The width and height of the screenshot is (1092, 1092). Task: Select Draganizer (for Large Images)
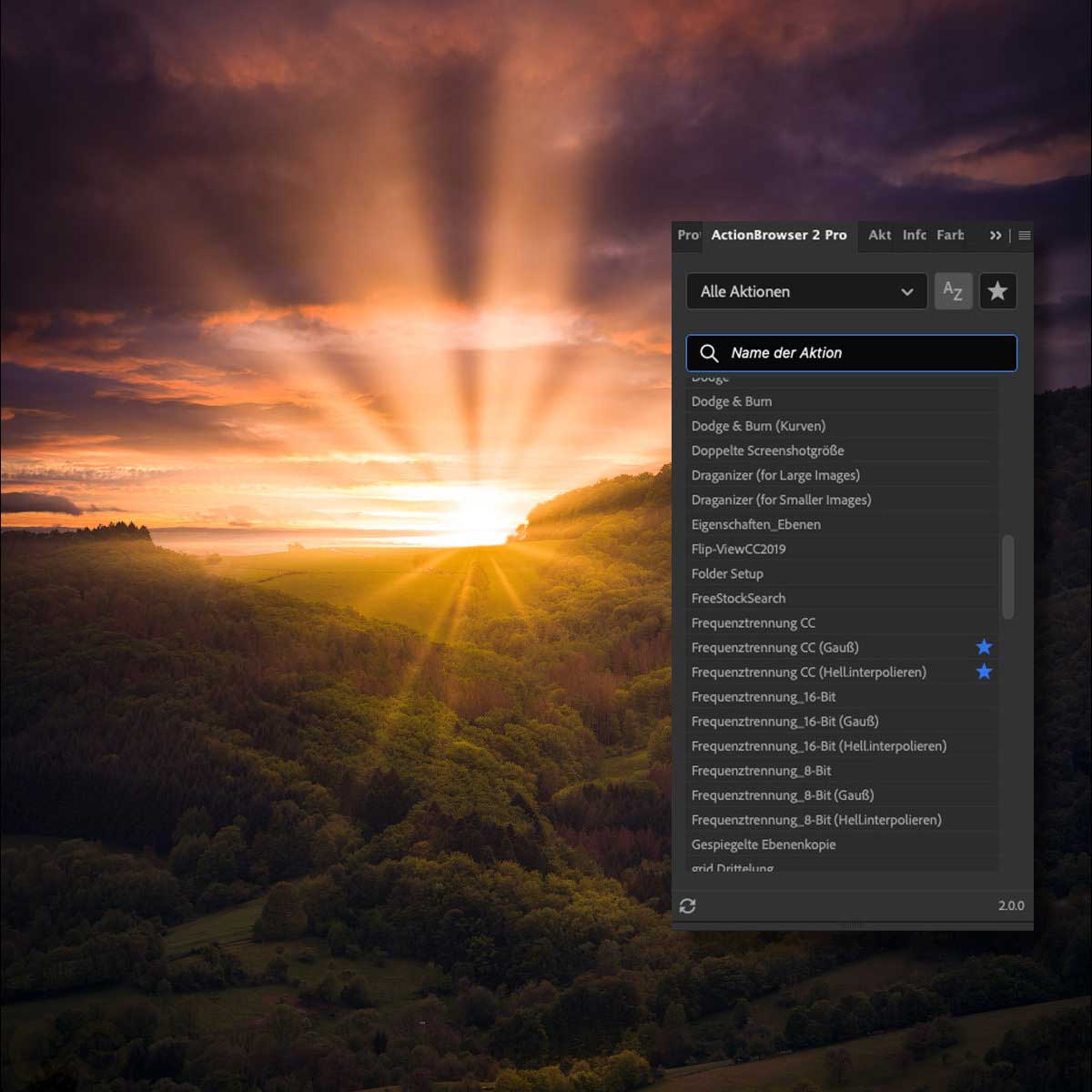(842, 475)
